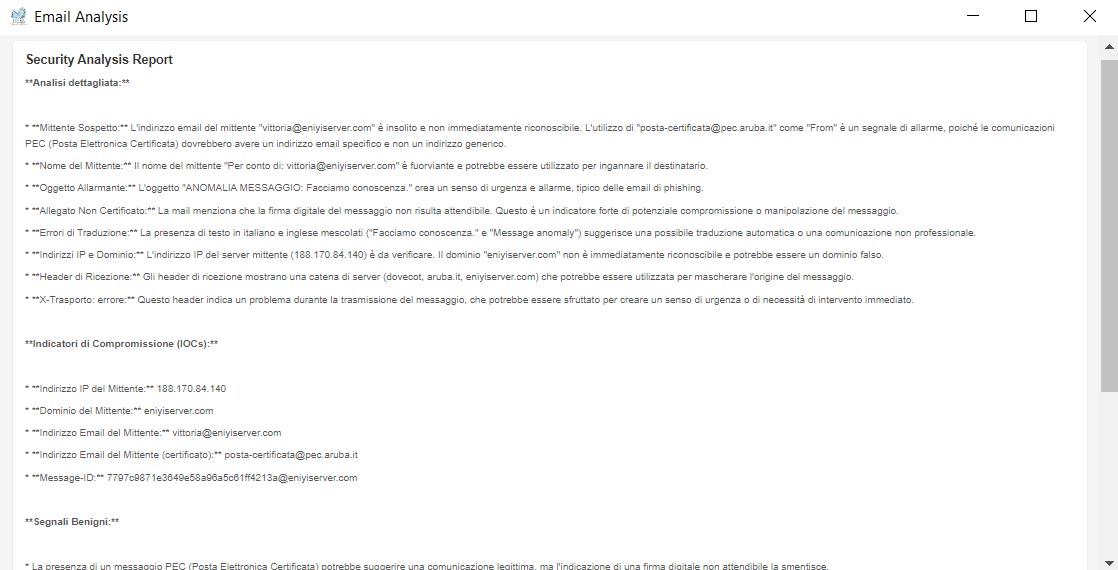Close the Email Analysis window

(1089, 16)
